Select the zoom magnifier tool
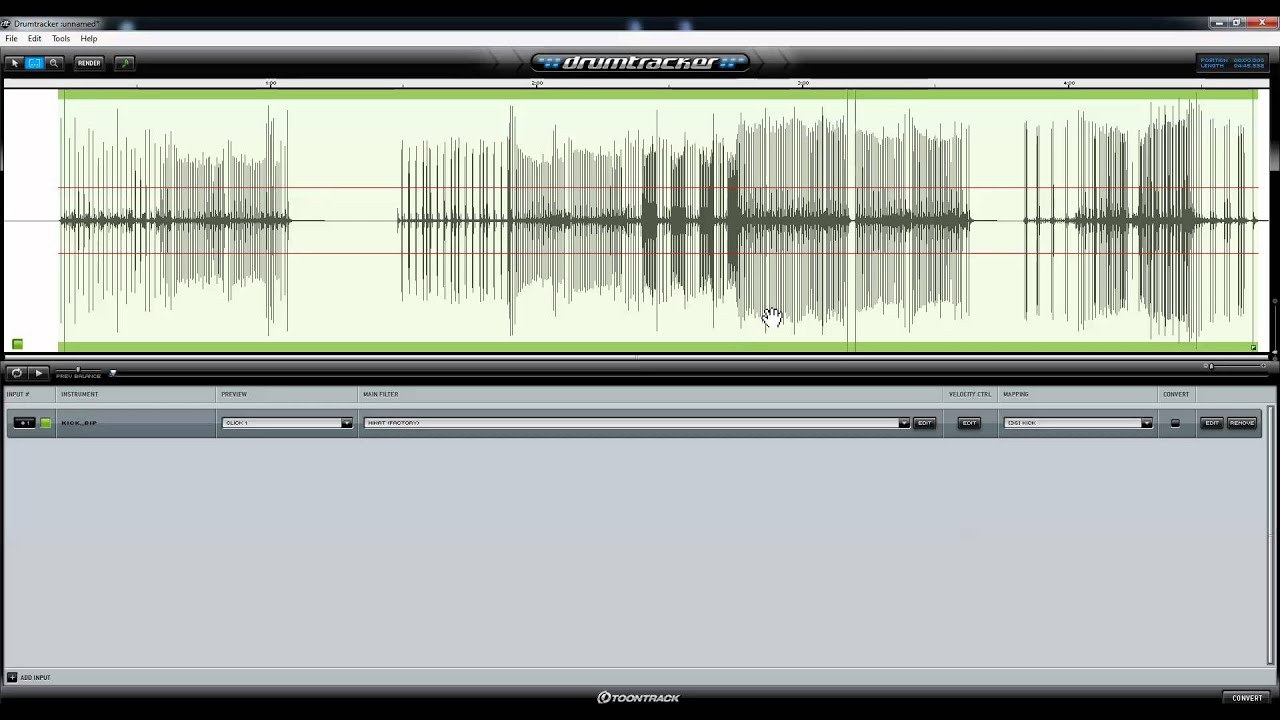 [x=54, y=63]
